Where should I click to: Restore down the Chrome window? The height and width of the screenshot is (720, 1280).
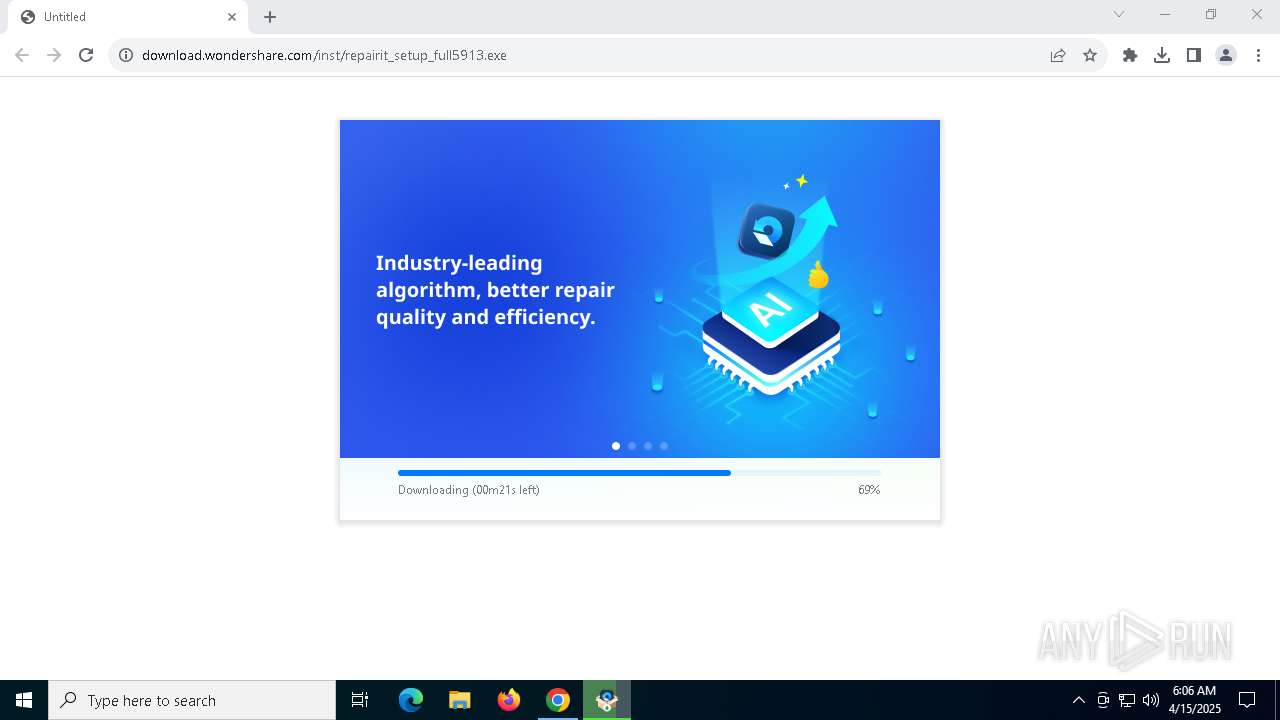[x=1211, y=14]
